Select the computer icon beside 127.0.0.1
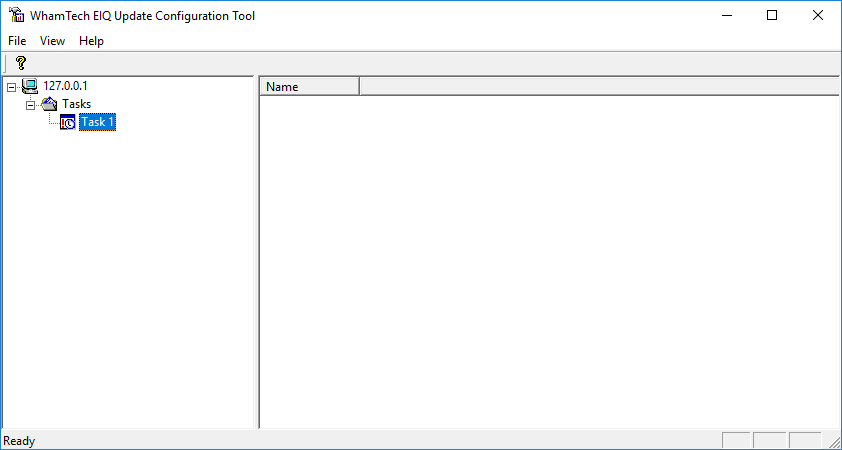Image resolution: width=842 pixels, height=450 pixels. pos(30,86)
